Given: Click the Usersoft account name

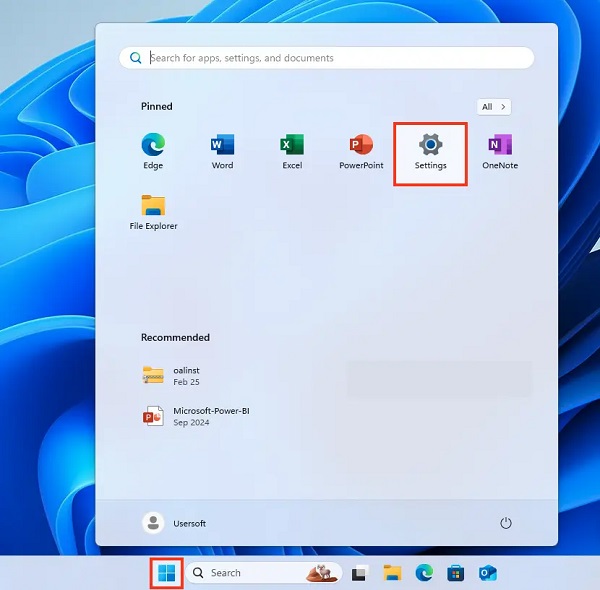Looking at the screenshot, I should (x=189, y=523).
